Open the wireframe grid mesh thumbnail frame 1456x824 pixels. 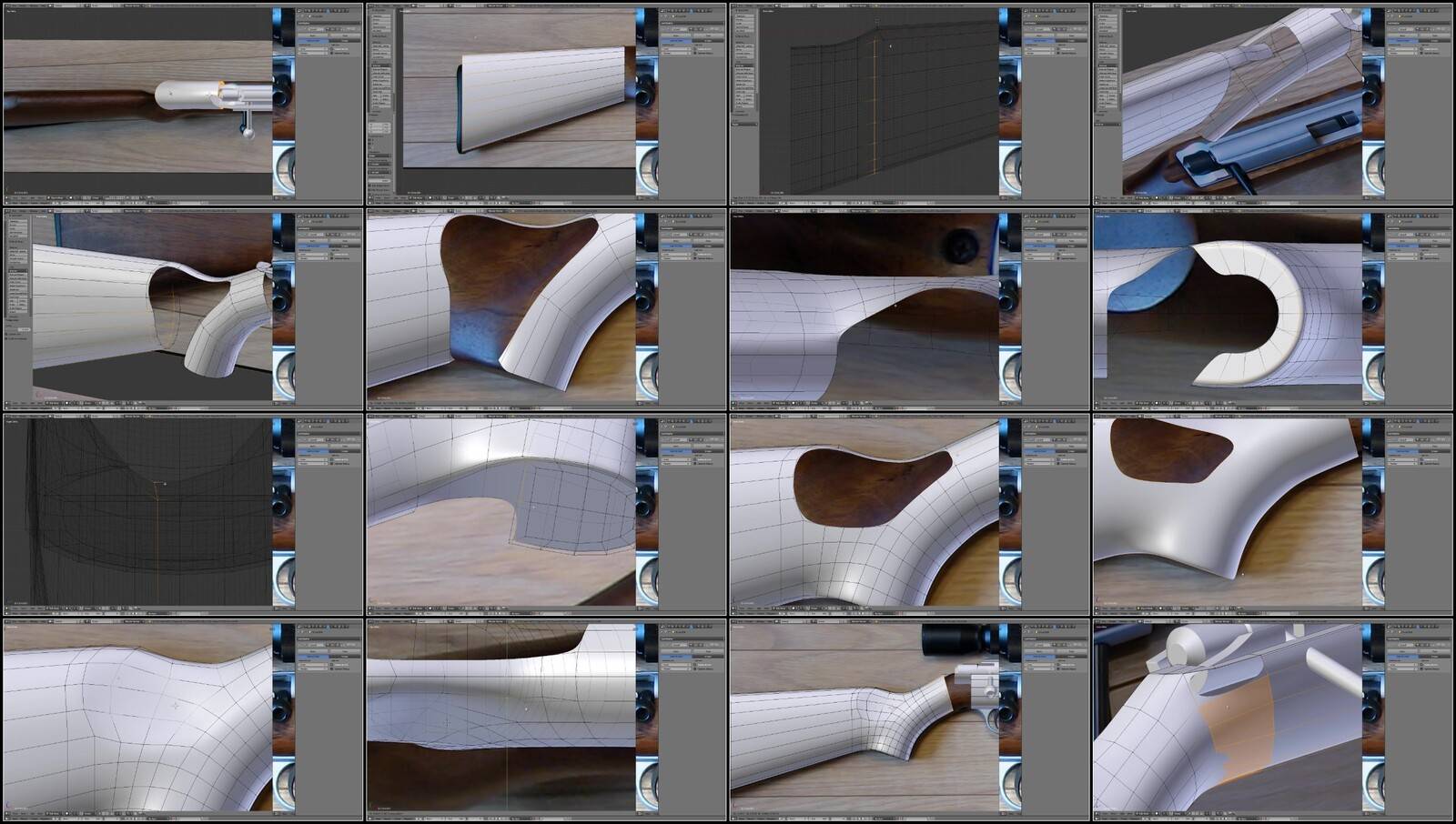910,104
